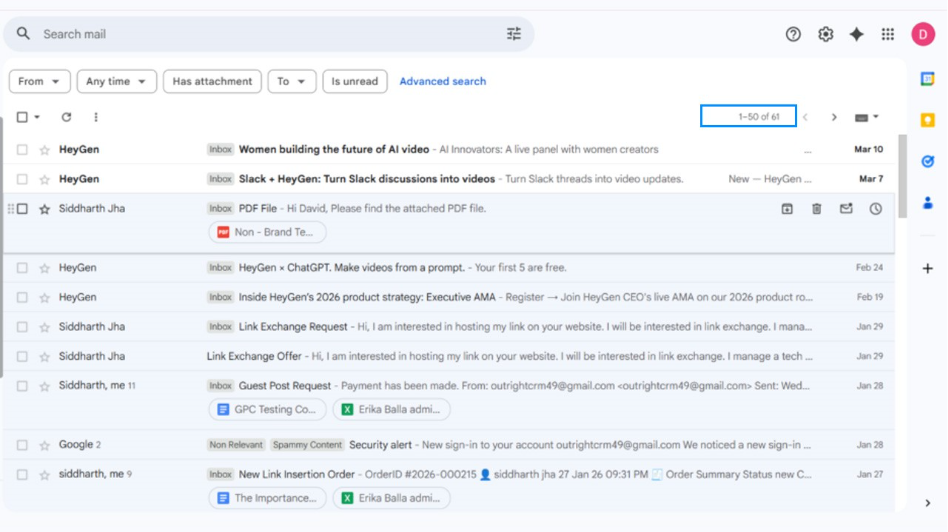Click the Gemini sparkle icon
Image resolution: width=948 pixels, height=532 pixels.
click(856, 34)
